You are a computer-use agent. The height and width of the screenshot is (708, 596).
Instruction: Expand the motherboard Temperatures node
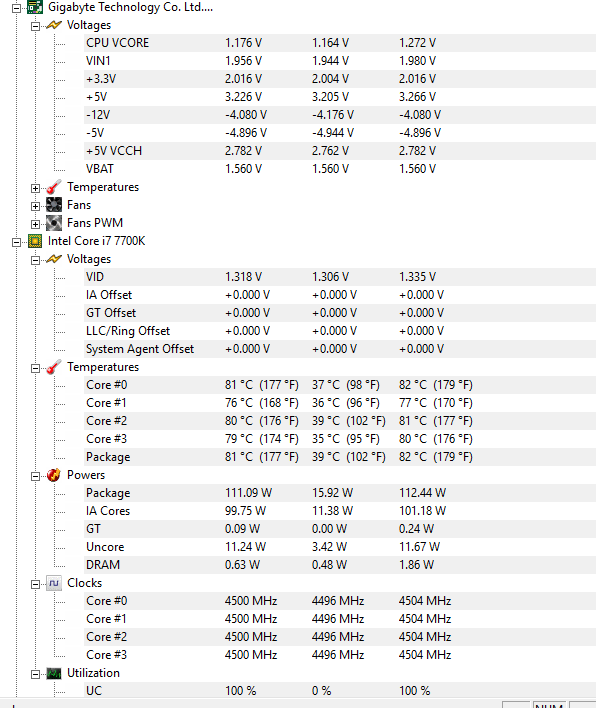35,188
